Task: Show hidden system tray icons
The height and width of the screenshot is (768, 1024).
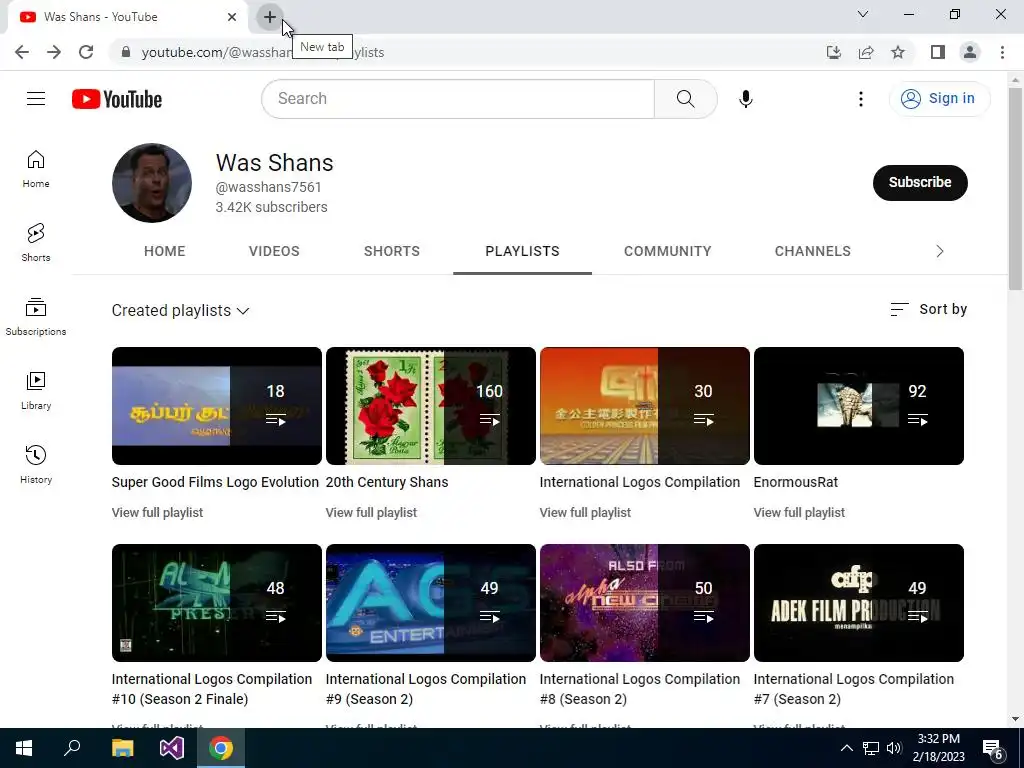Action: click(846, 748)
